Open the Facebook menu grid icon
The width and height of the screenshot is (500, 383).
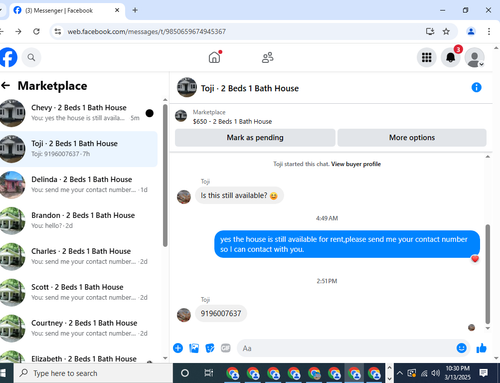426,57
